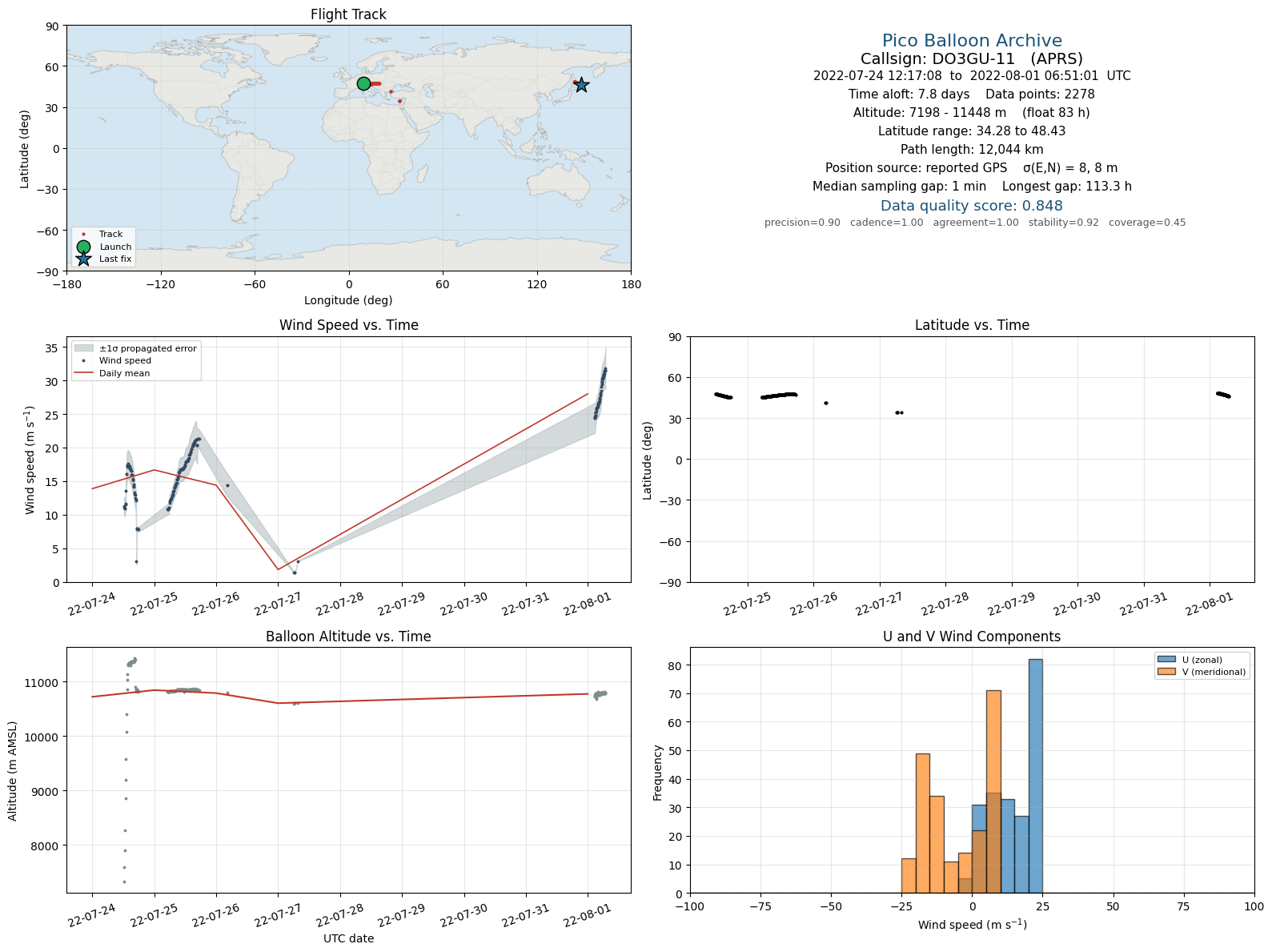
Task: Click the "Longitude (deg)" axis label
Action: (348, 300)
